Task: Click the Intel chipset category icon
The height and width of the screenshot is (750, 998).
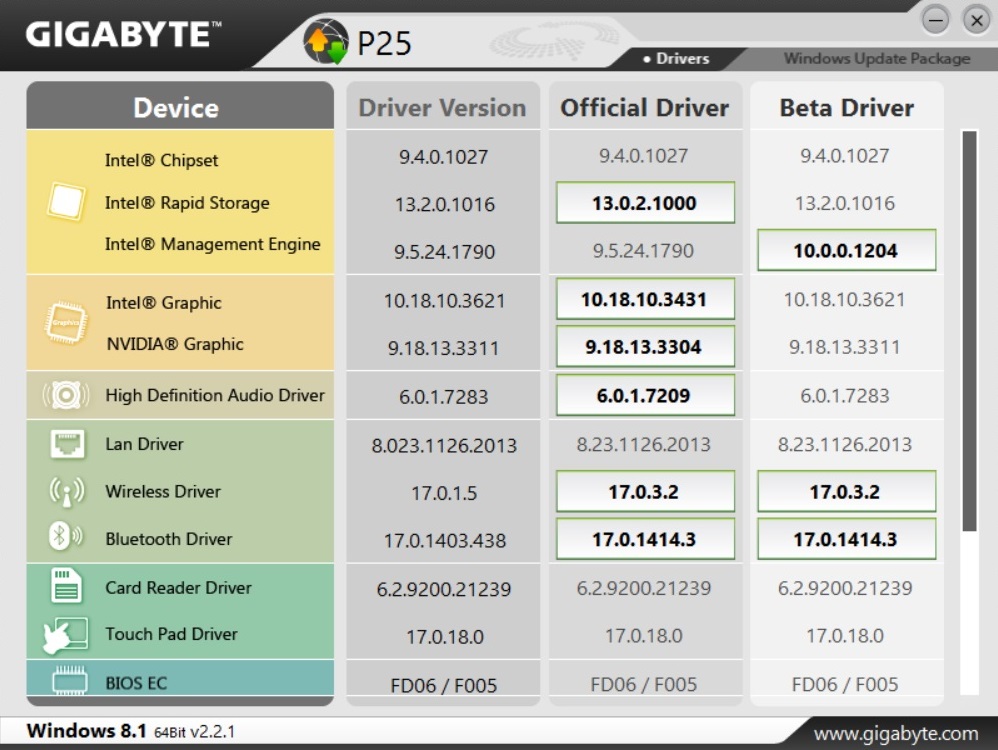Action: (66, 202)
